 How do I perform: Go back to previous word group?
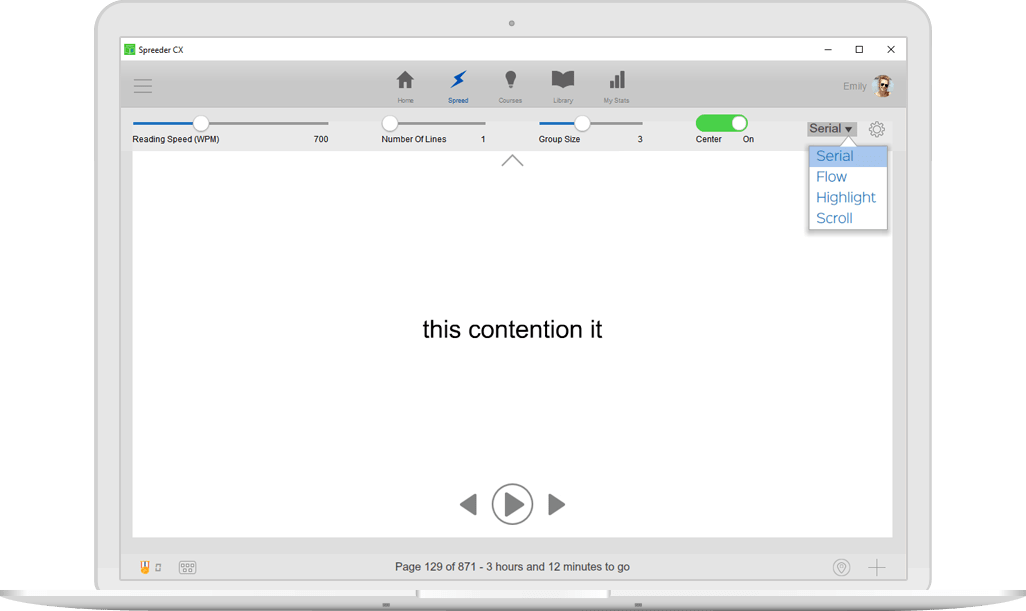pyautogui.click(x=468, y=505)
